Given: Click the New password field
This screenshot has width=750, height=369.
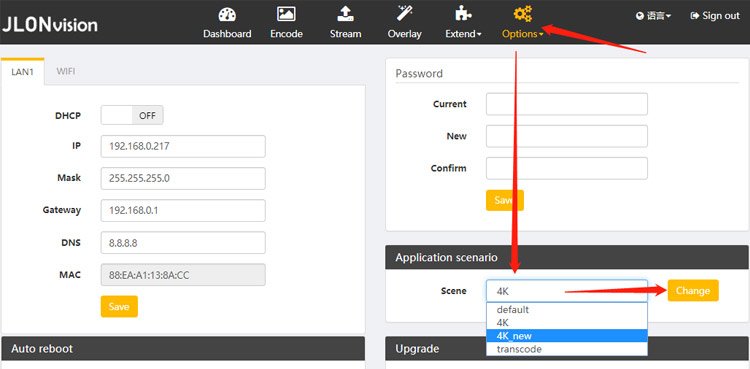Looking at the screenshot, I should pos(567,136).
